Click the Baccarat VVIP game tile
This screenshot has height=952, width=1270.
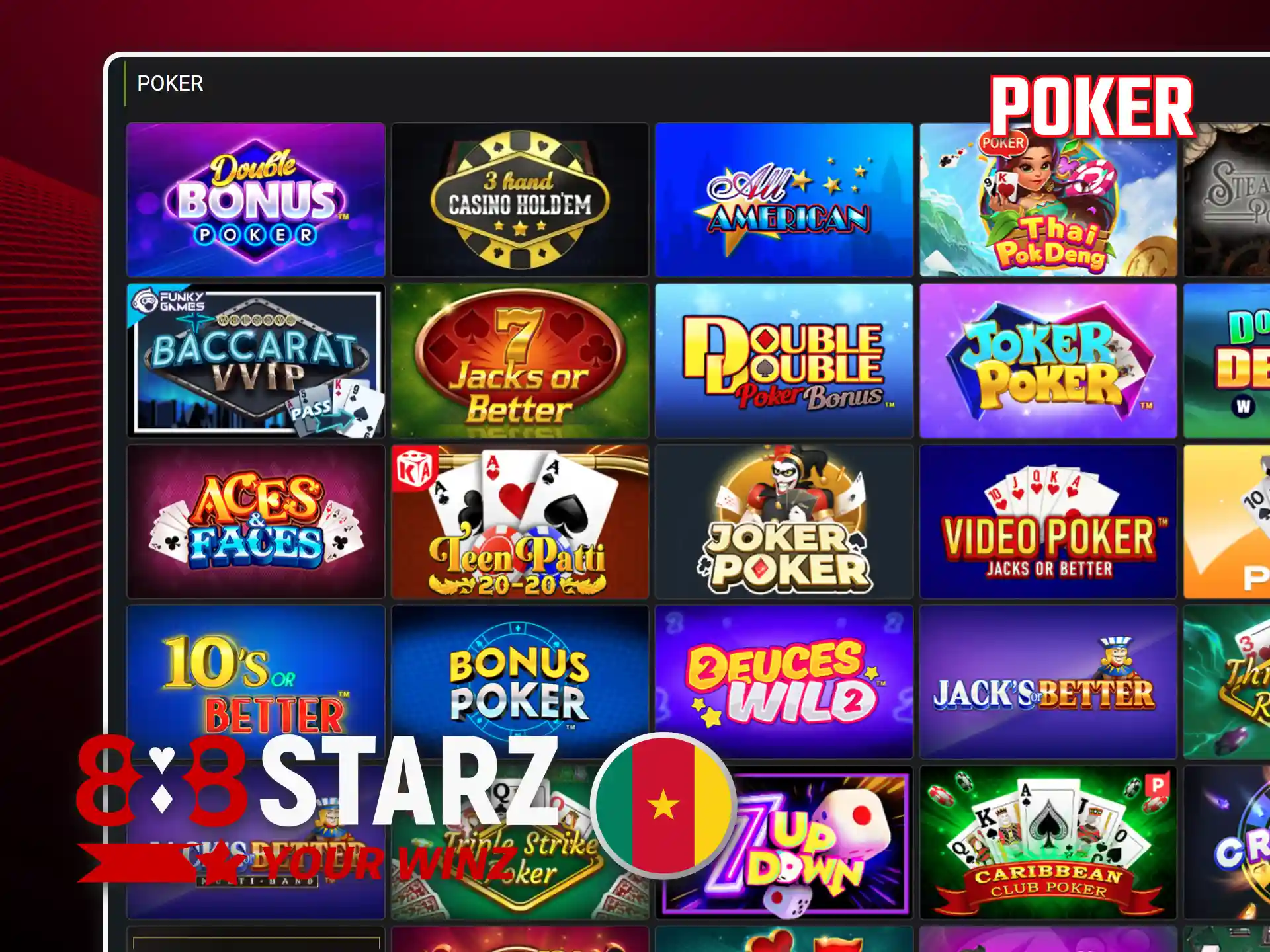pyautogui.click(x=255, y=361)
